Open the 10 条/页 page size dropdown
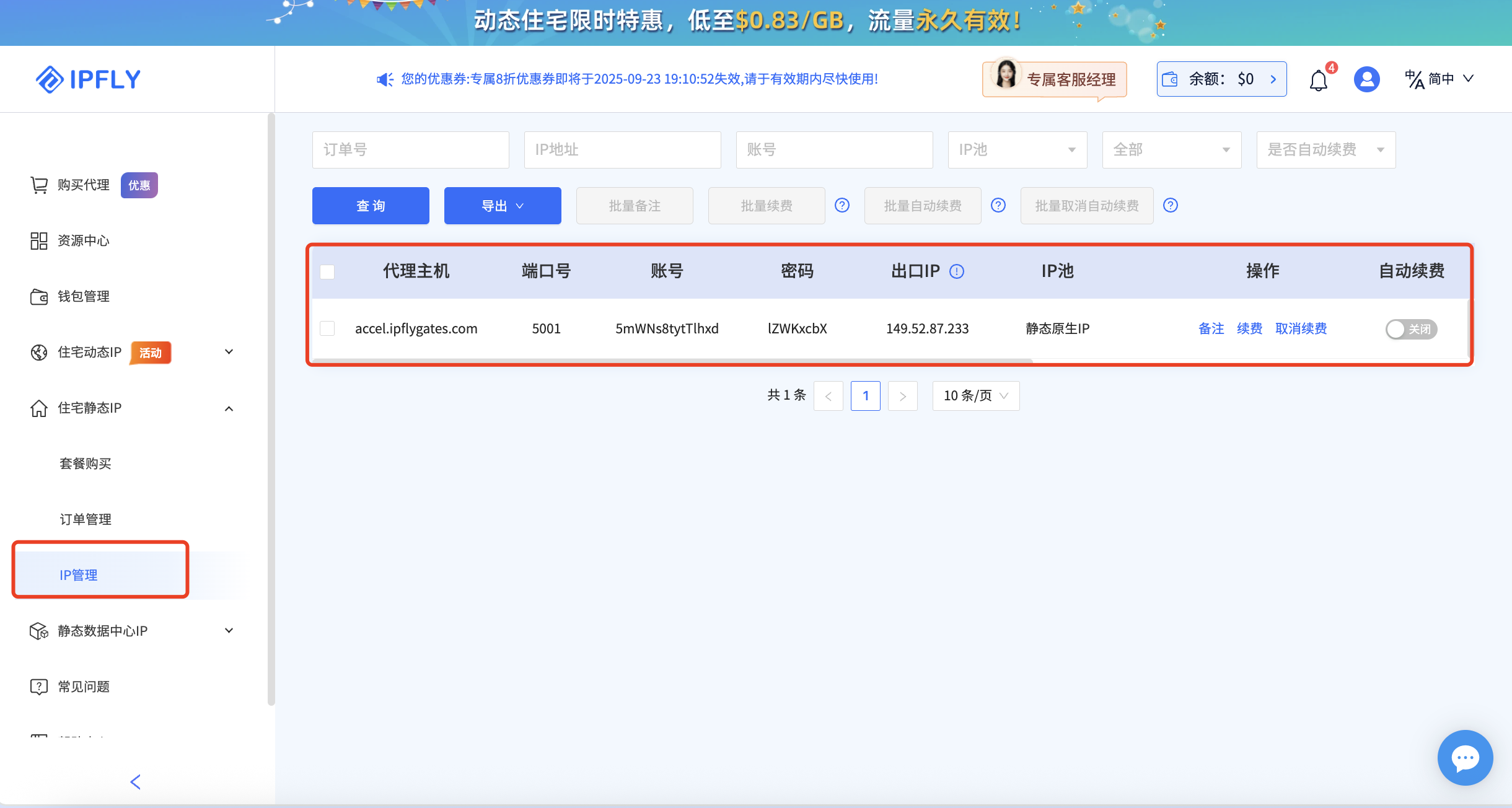Screen dimensions: 1512x808 [x=975, y=395]
